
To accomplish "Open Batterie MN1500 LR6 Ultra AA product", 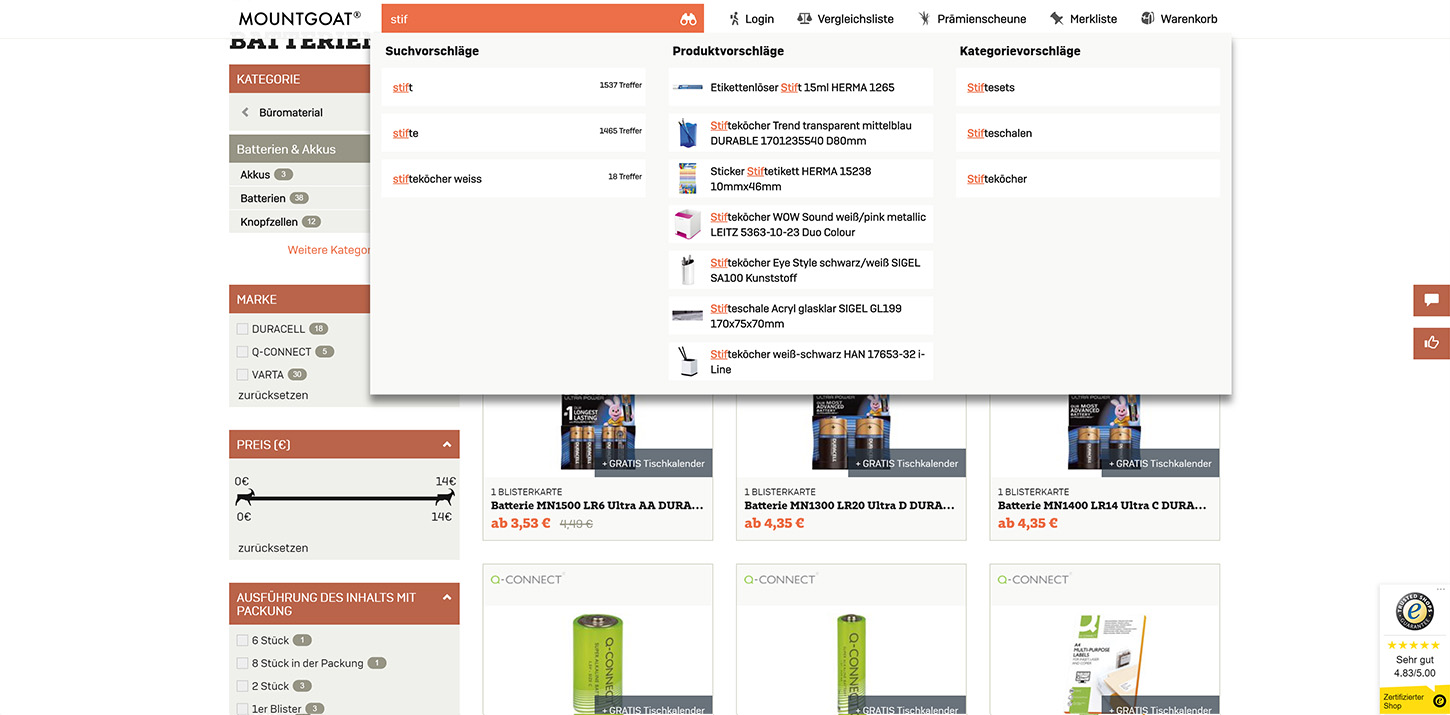I will tap(597, 506).
